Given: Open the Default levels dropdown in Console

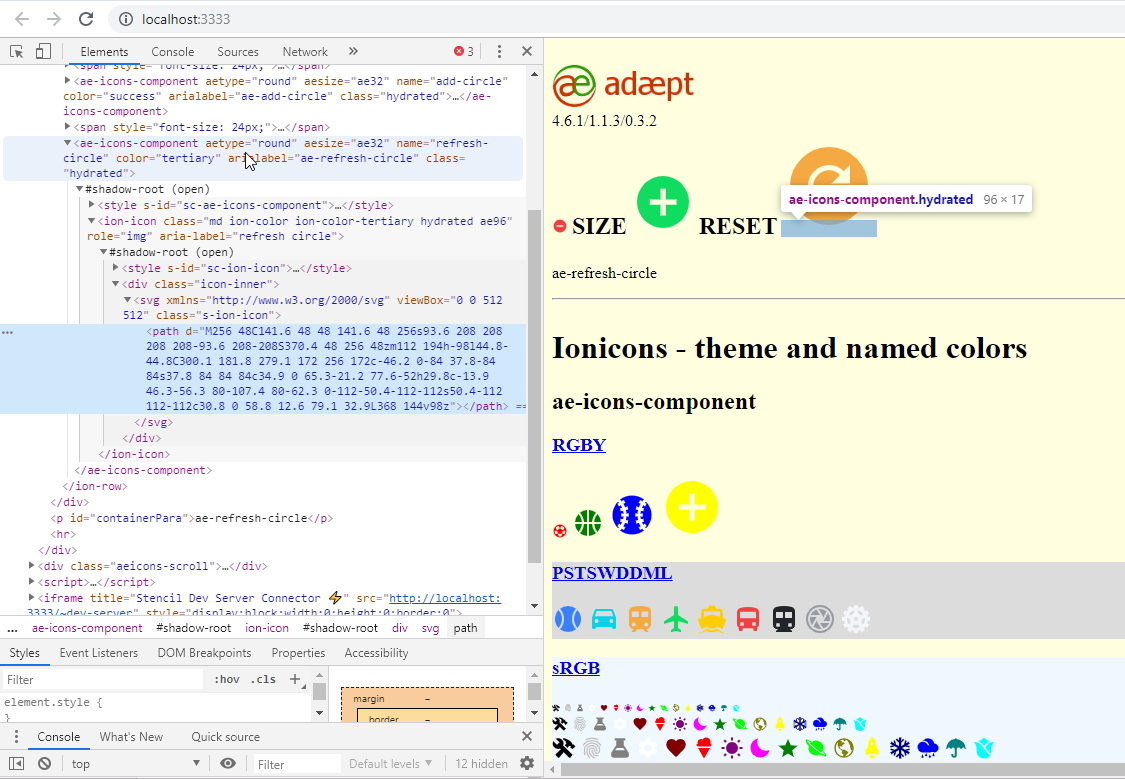Looking at the screenshot, I should tap(390, 763).
